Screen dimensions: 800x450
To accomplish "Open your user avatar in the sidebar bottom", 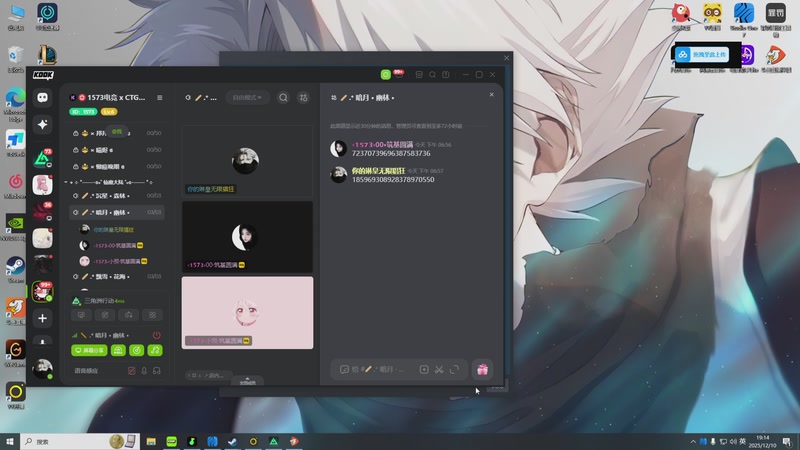I will point(42,368).
